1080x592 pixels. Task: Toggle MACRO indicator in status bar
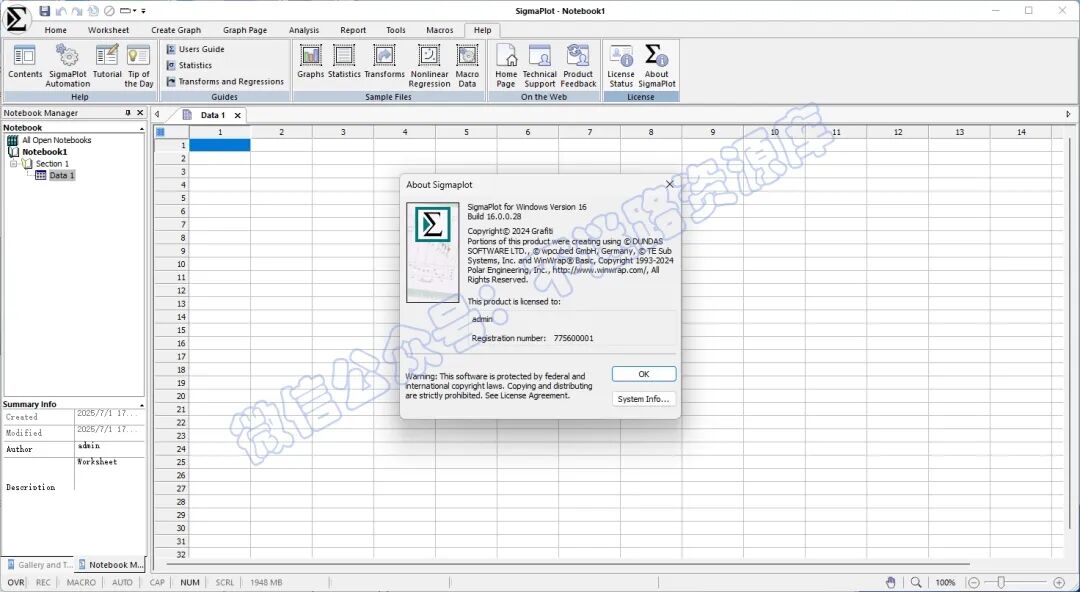coord(81,582)
